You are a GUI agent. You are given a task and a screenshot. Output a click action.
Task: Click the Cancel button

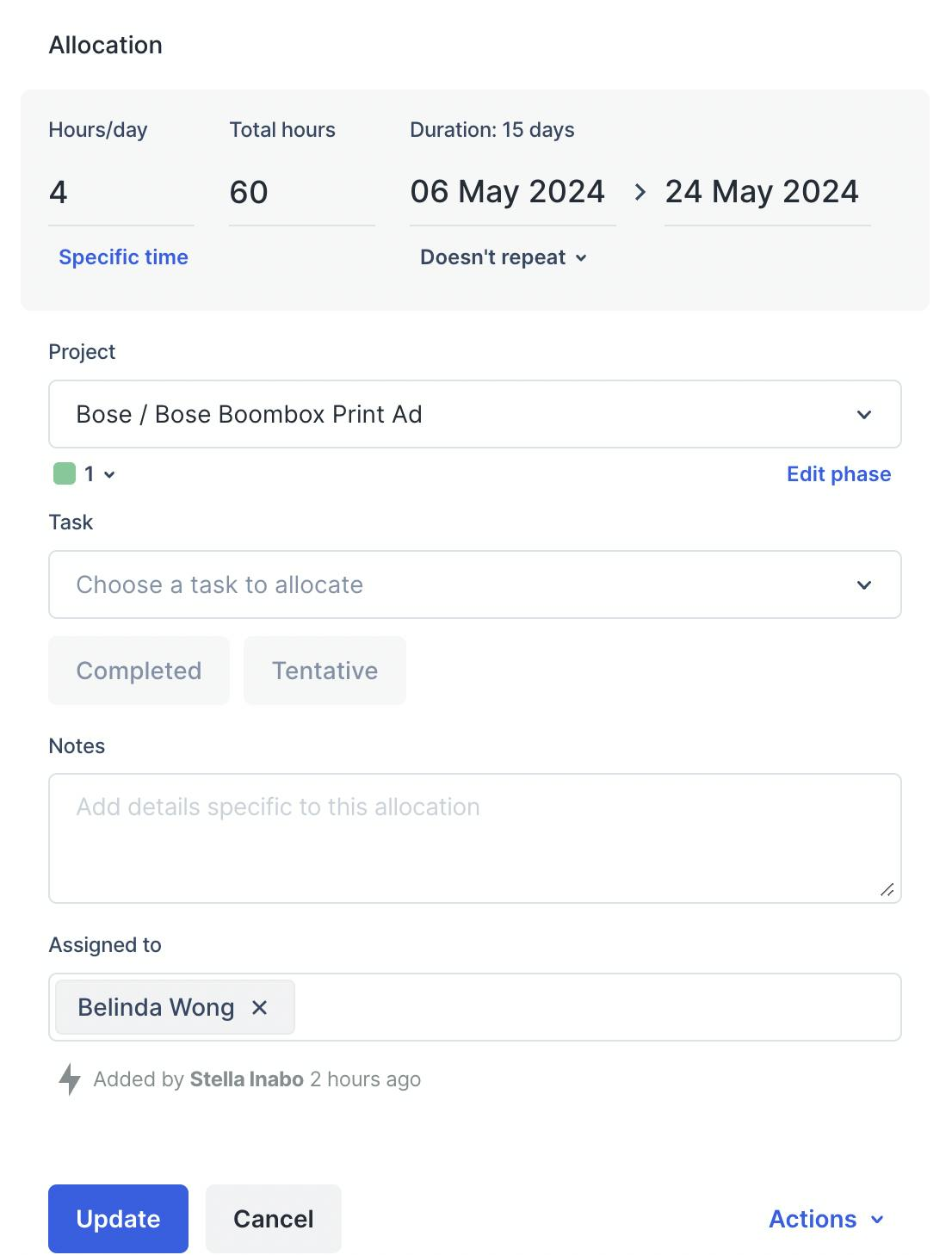pos(273,1219)
